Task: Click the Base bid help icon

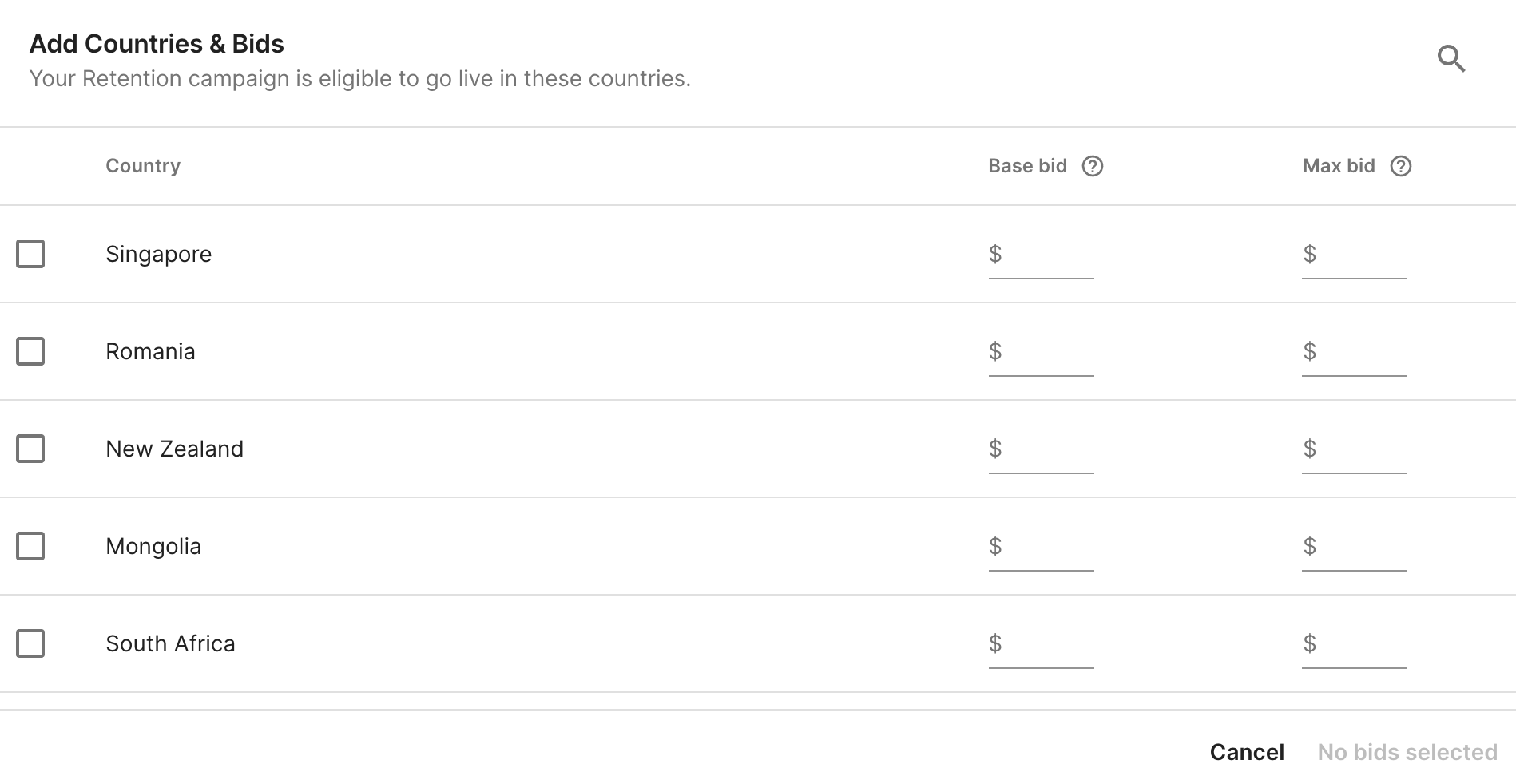Action: point(1092,166)
